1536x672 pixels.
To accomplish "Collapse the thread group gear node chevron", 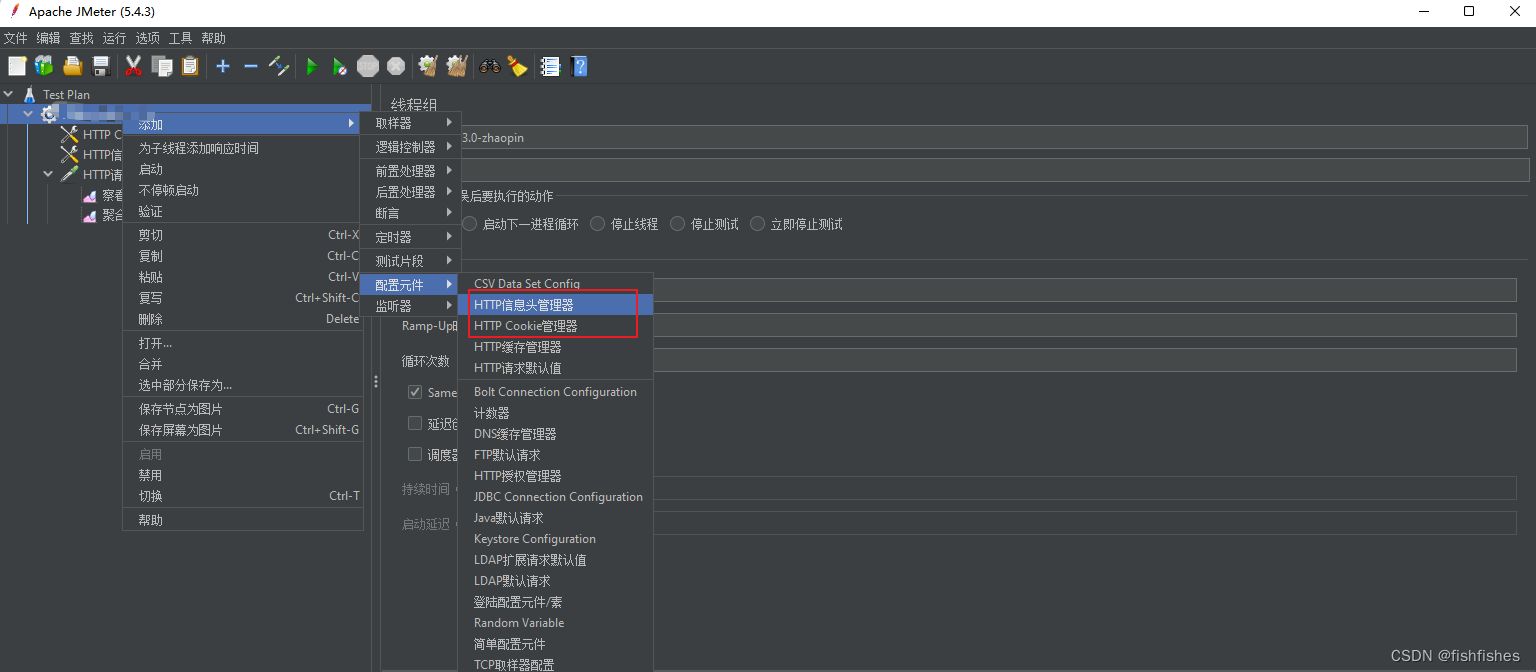I will (28, 114).
